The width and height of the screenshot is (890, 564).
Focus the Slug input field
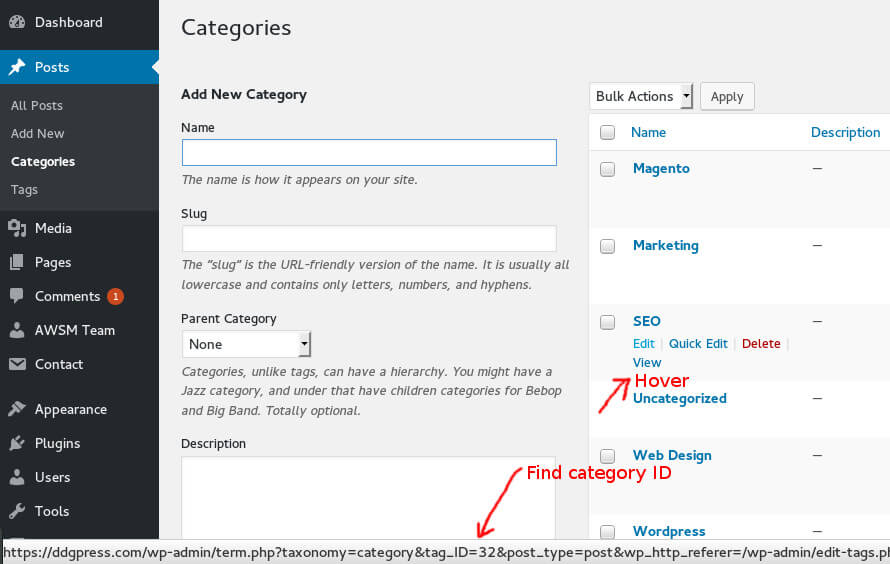click(369, 238)
